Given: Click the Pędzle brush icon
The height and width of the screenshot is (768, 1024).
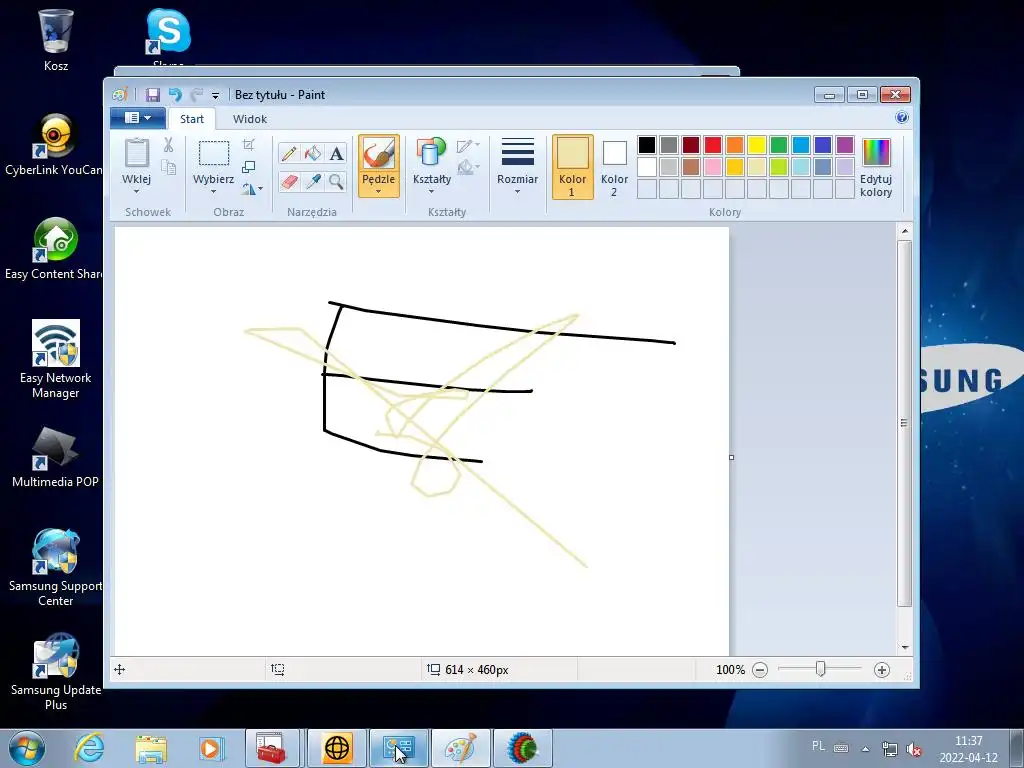Looking at the screenshot, I should [x=379, y=154].
